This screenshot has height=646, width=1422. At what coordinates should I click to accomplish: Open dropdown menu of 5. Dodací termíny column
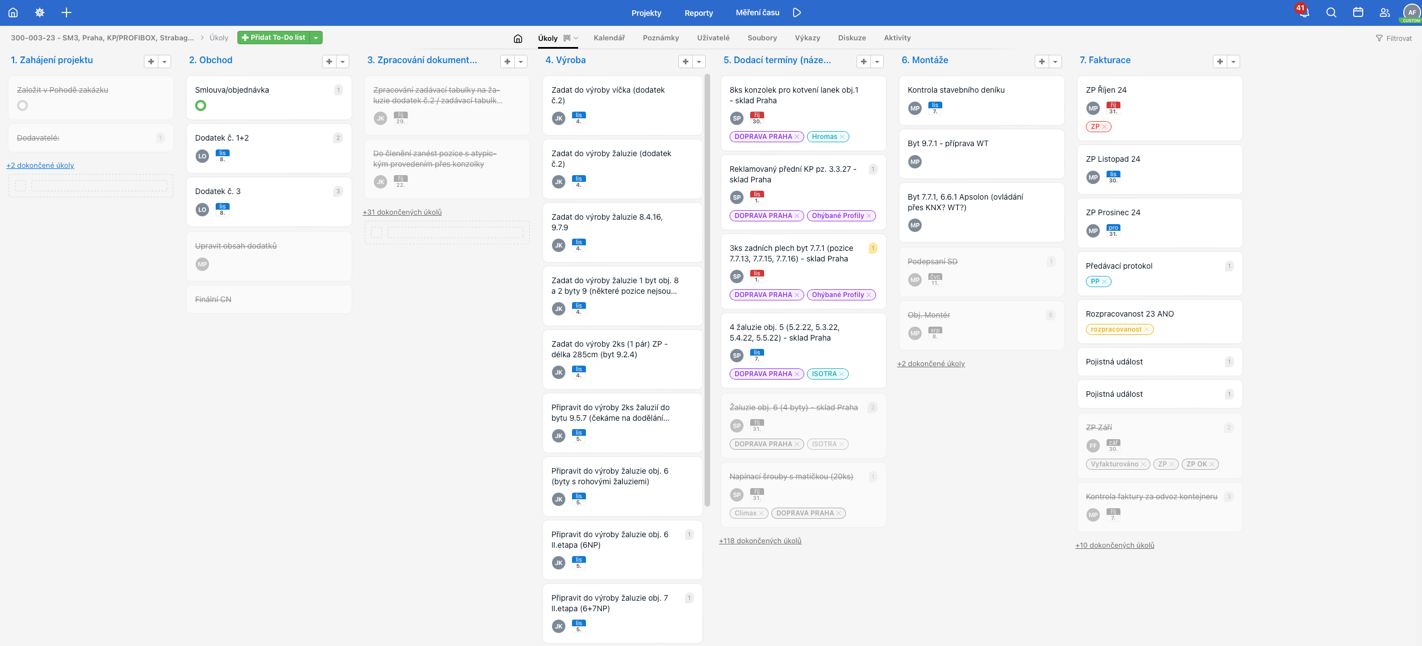877,61
